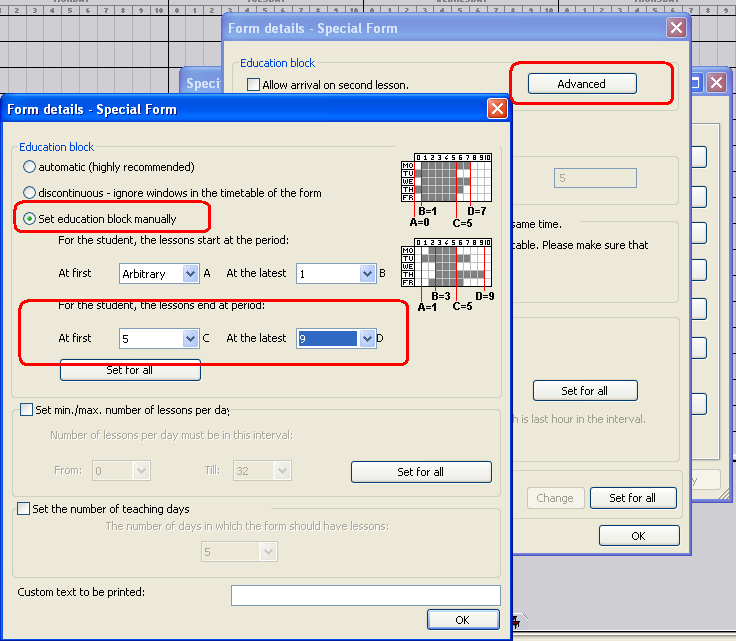Screen dimensions: 736x641
Task: Select Set education block manually option
Action: click(x=30, y=219)
